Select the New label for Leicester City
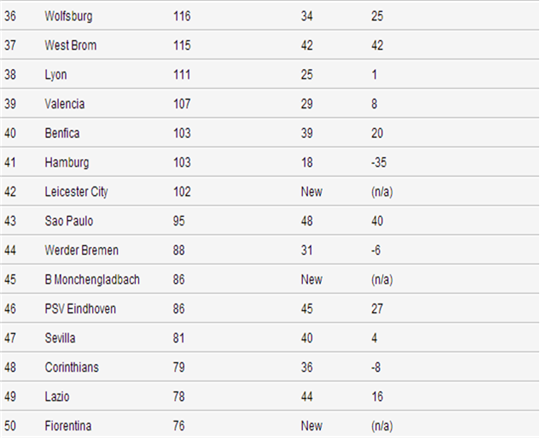The height and width of the screenshot is (438, 541). [x=312, y=192]
